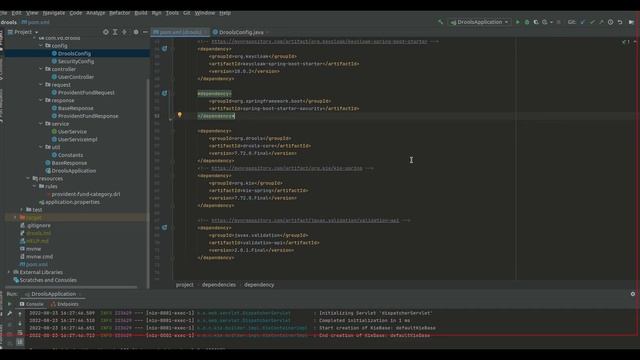Viewport: 640px width, 360px height.
Task: Click Run with Coverage icon
Action: [x=536, y=22]
